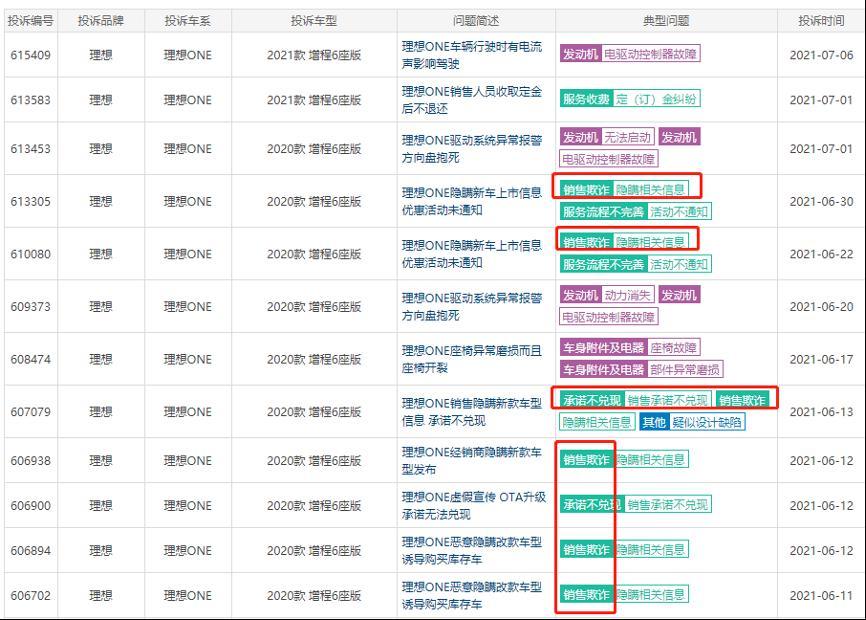Click 电驱动控制器故障 tag in row 609373
Image resolution: width=866 pixels, height=620 pixels.
[x=609, y=317]
